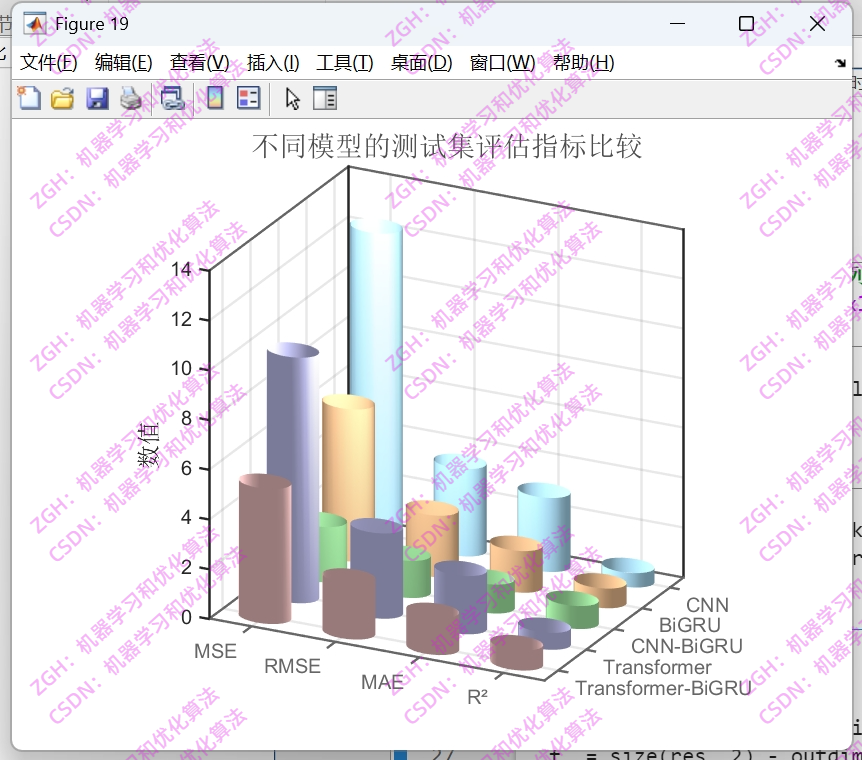Open a file with the folder icon
Viewport: 862px width, 760px height.
[x=61, y=98]
